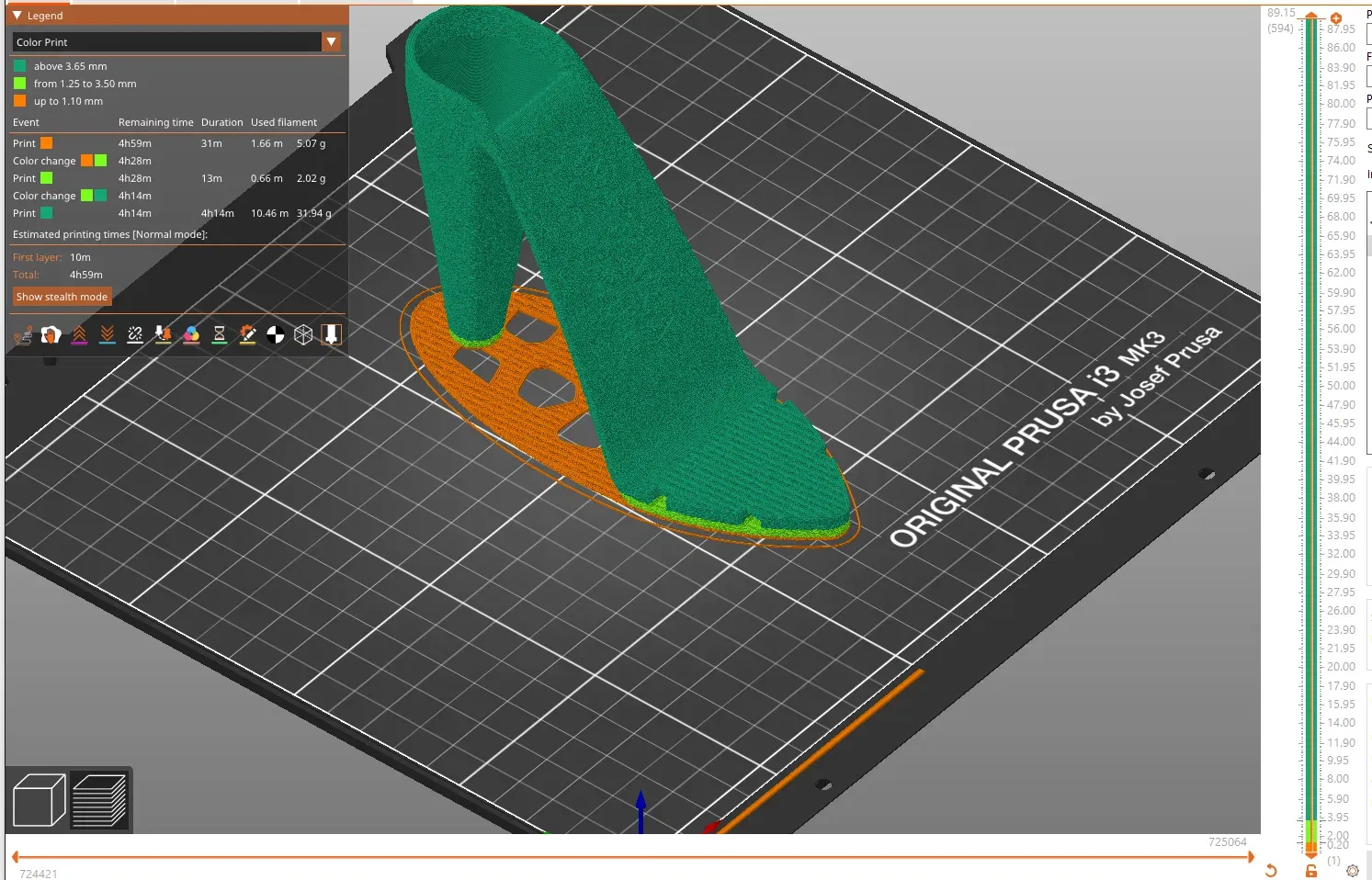
Task: Toggle Travel moves visibility icon
Action: 23,335
